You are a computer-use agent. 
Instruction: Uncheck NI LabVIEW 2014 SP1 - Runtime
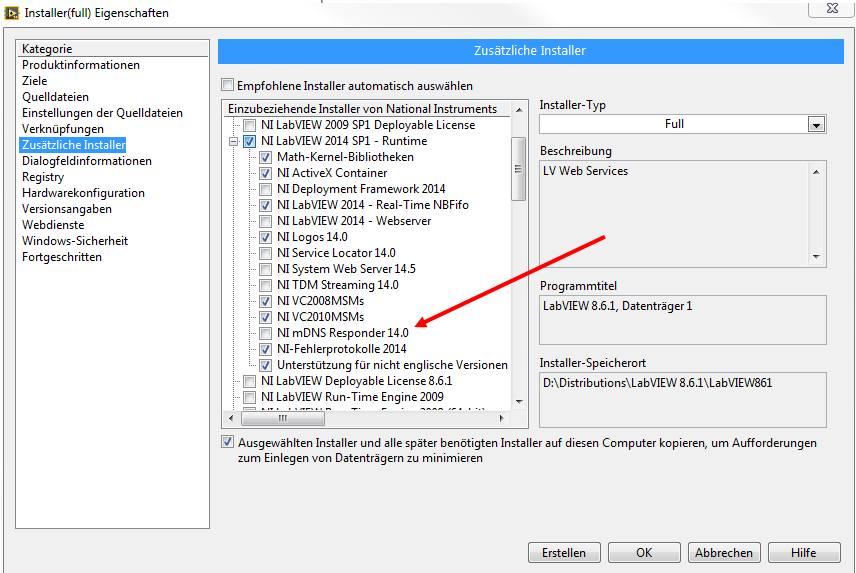point(249,141)
